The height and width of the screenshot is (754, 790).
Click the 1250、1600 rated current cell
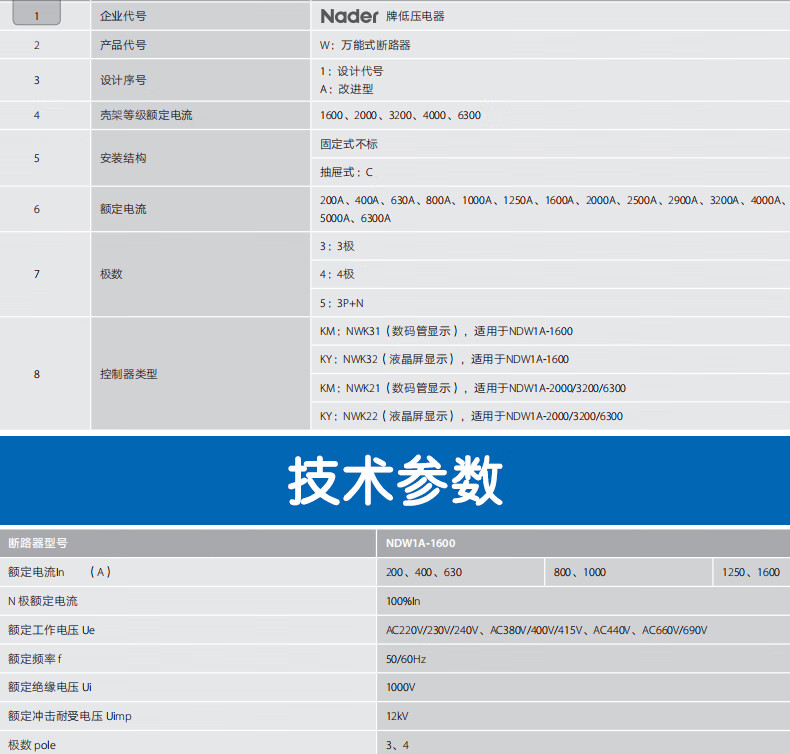[750, 572]
